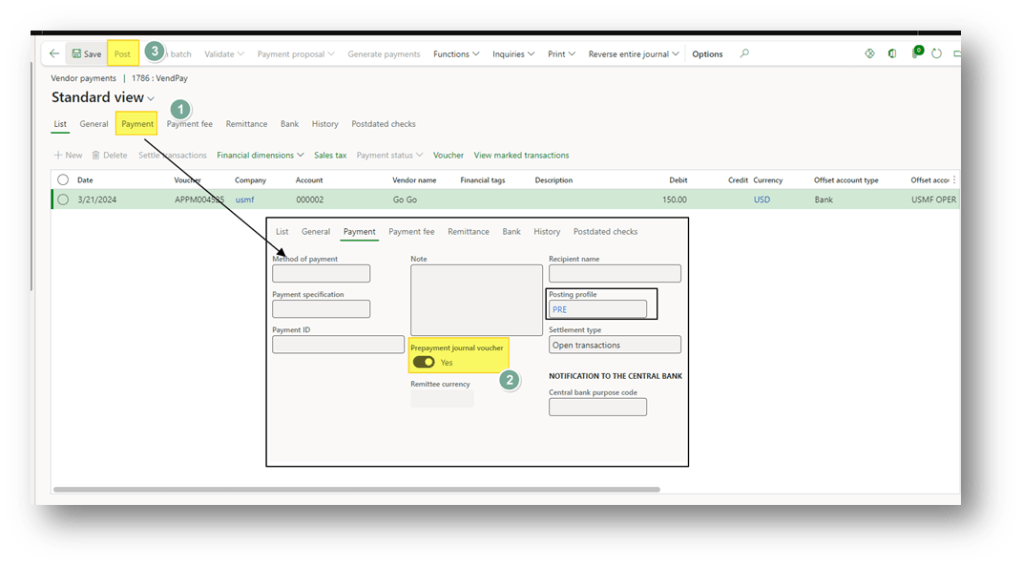Click the horizontal scrollbar at the bottom

coord(355,490)
